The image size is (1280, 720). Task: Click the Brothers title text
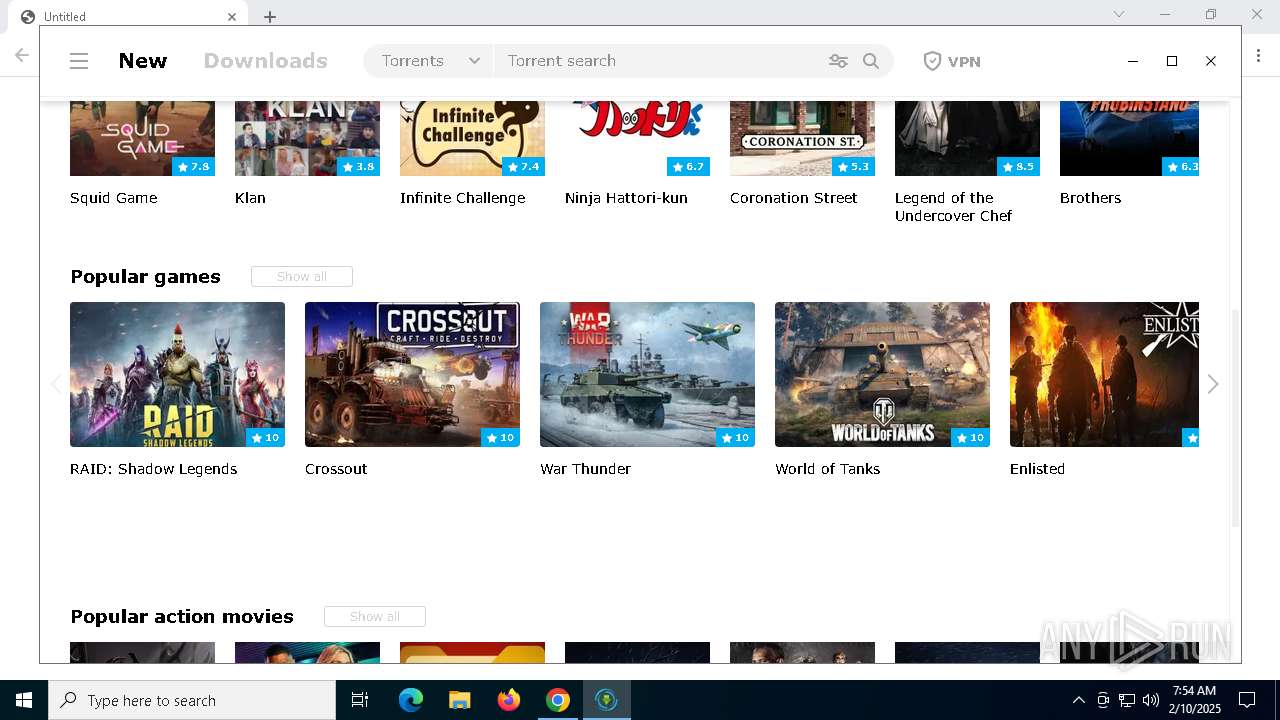pyautogui.click(x=1090, y=198)
